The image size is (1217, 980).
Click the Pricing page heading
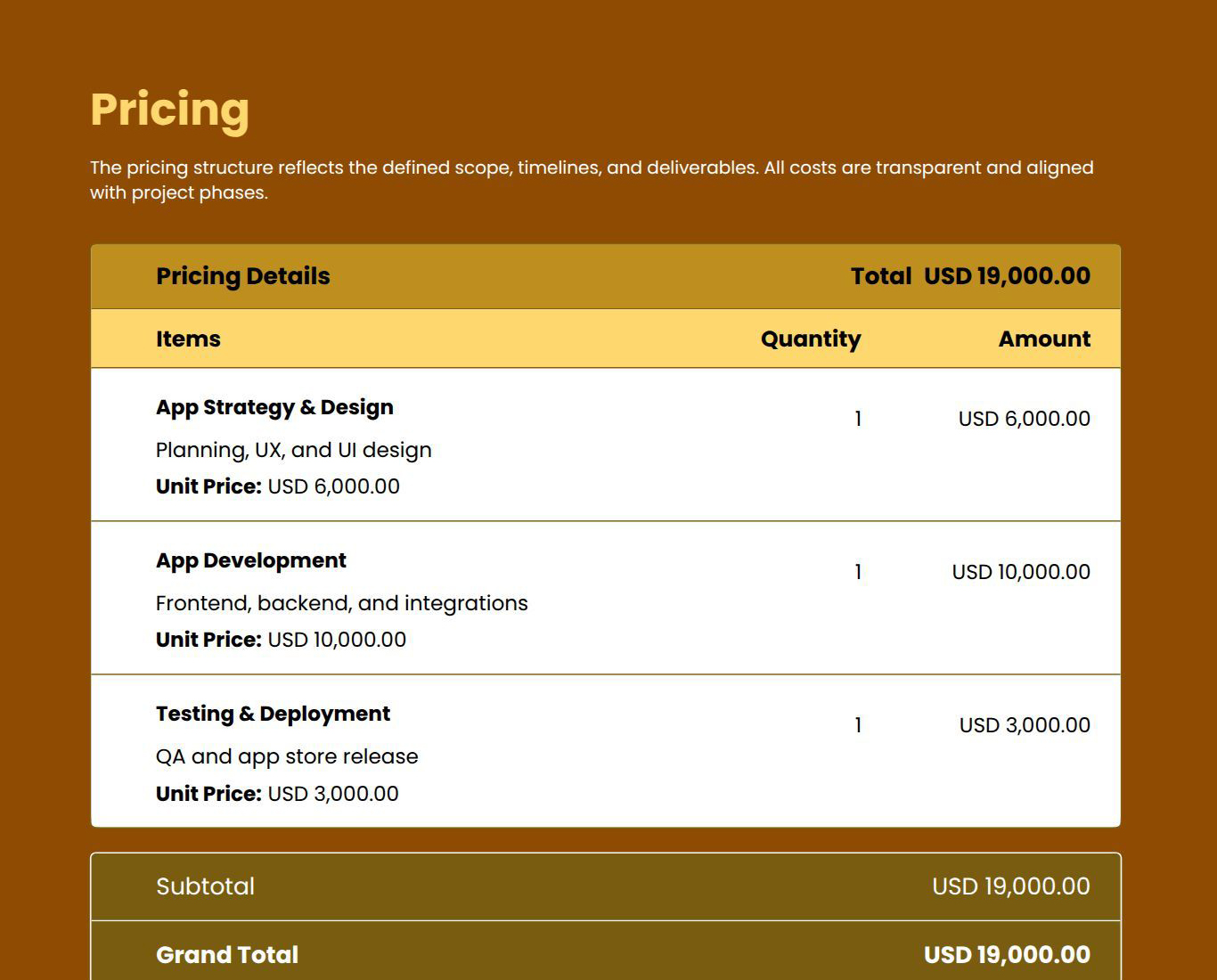pyautogui.click(x=169, y=110)
